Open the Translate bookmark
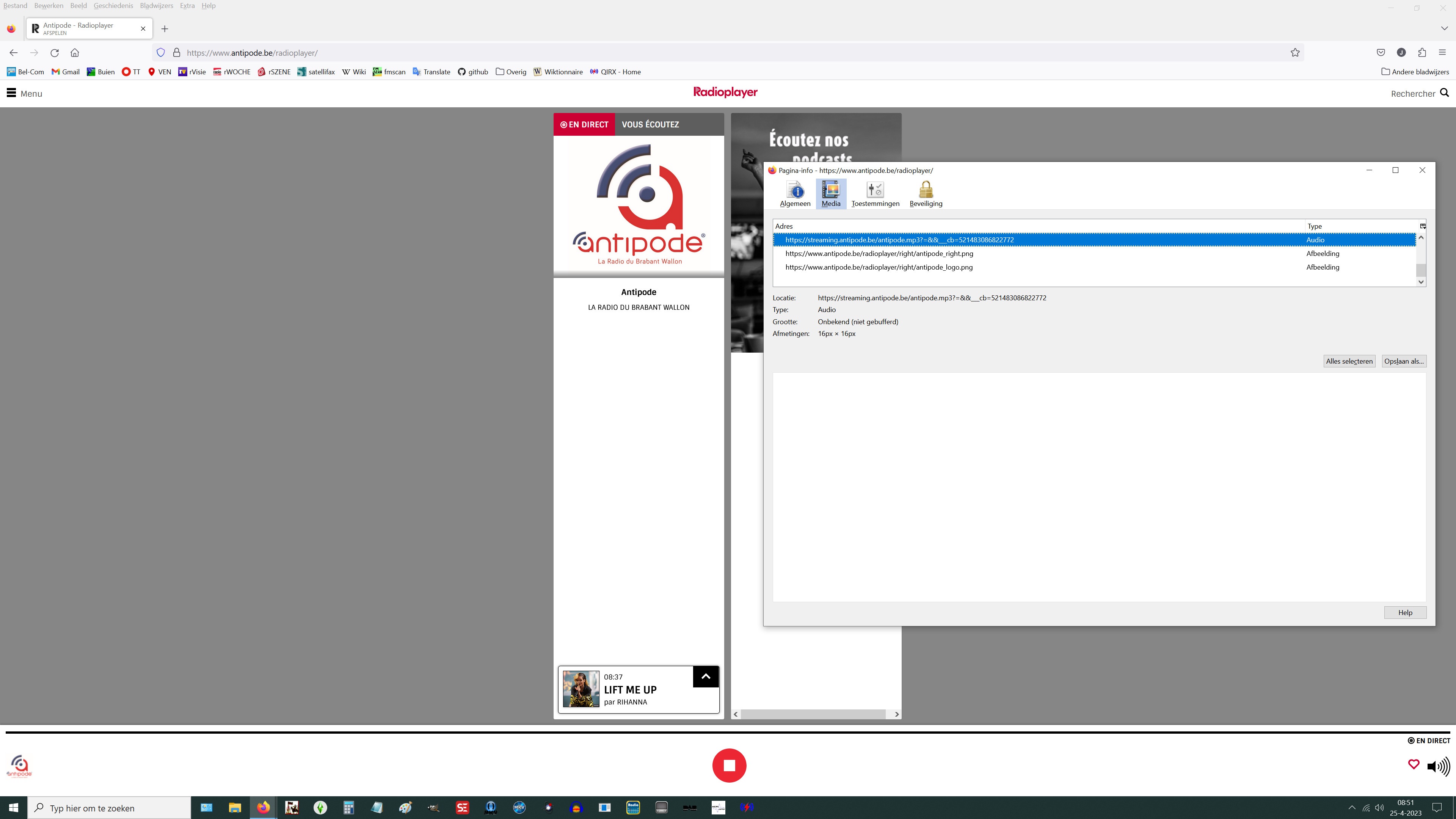Viewport: 1456px width, 819px height. tap(432, 72)
